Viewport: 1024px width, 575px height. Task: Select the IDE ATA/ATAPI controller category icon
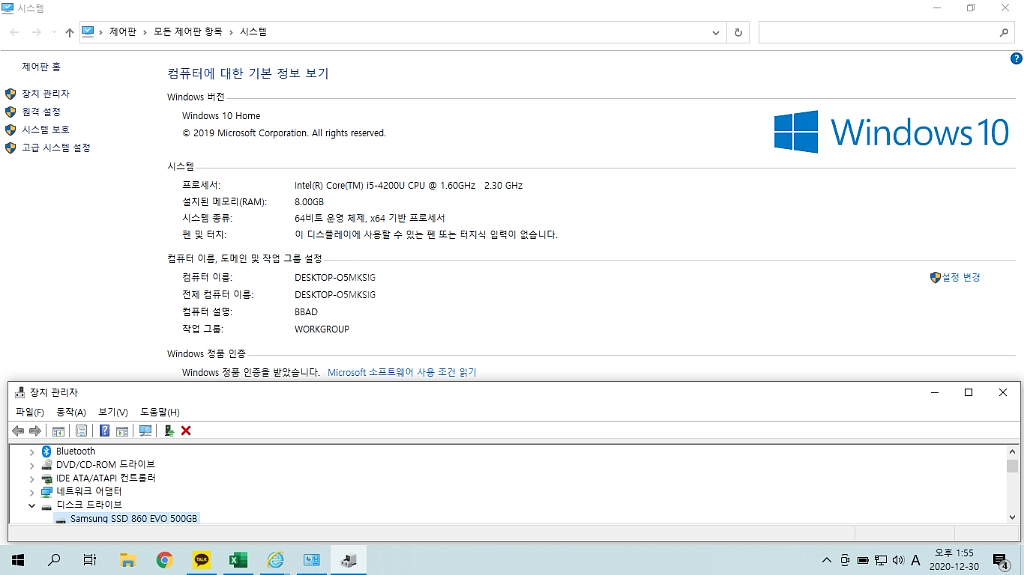(46, 478)
